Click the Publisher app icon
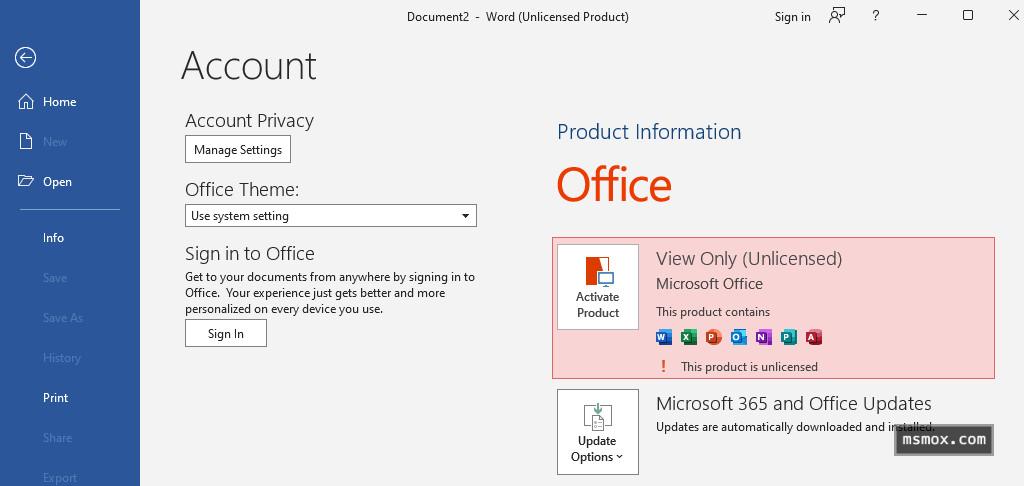Image resolution: width=1024 pixels, height=486 pixels. 788,337
